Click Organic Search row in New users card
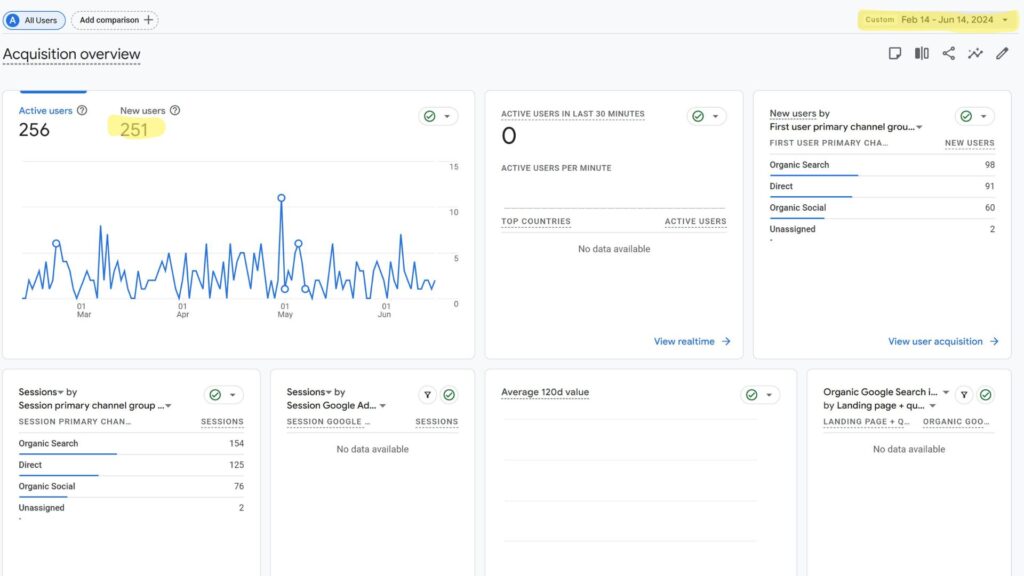 point(882,165)
